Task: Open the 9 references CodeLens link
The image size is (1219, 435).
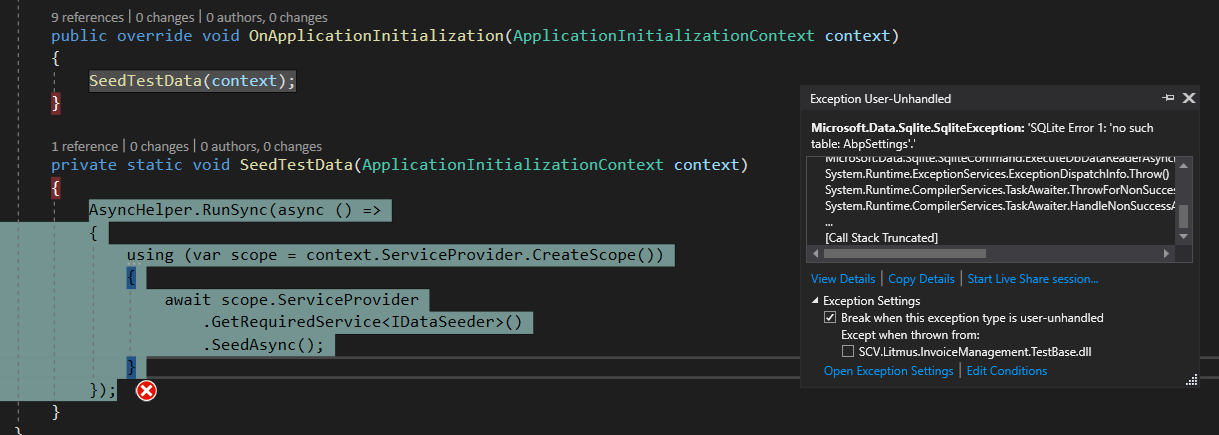Action: (x=88, y=17)
